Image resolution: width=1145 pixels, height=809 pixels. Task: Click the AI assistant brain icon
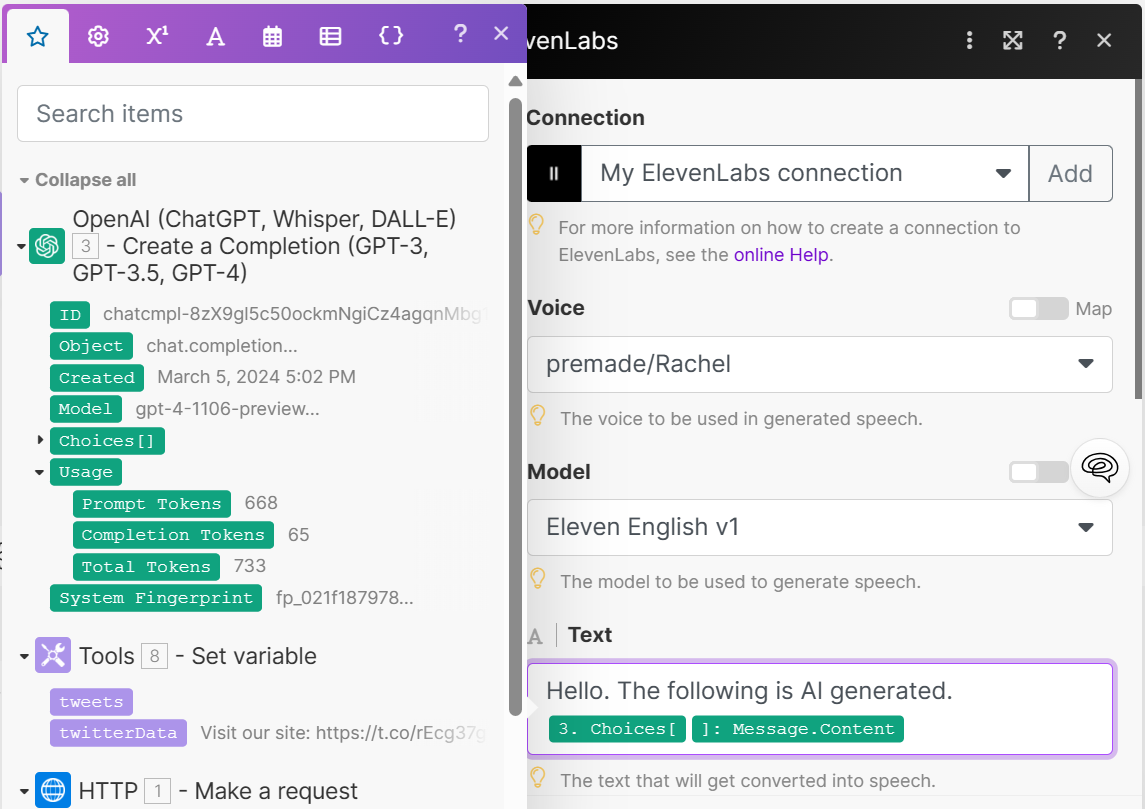pyautogui.click(x=1100, y=467)
